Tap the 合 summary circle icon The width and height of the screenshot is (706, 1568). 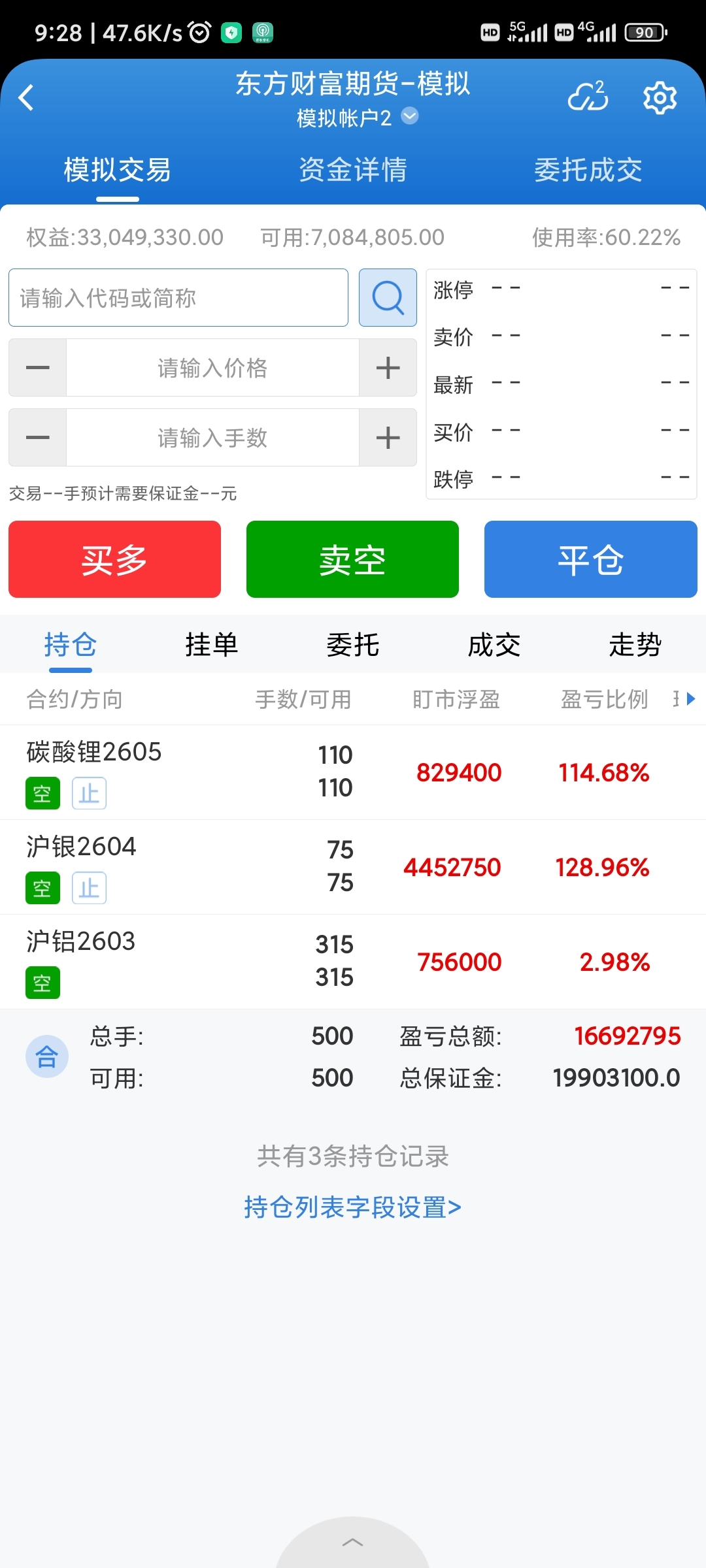click(46, 1056)
